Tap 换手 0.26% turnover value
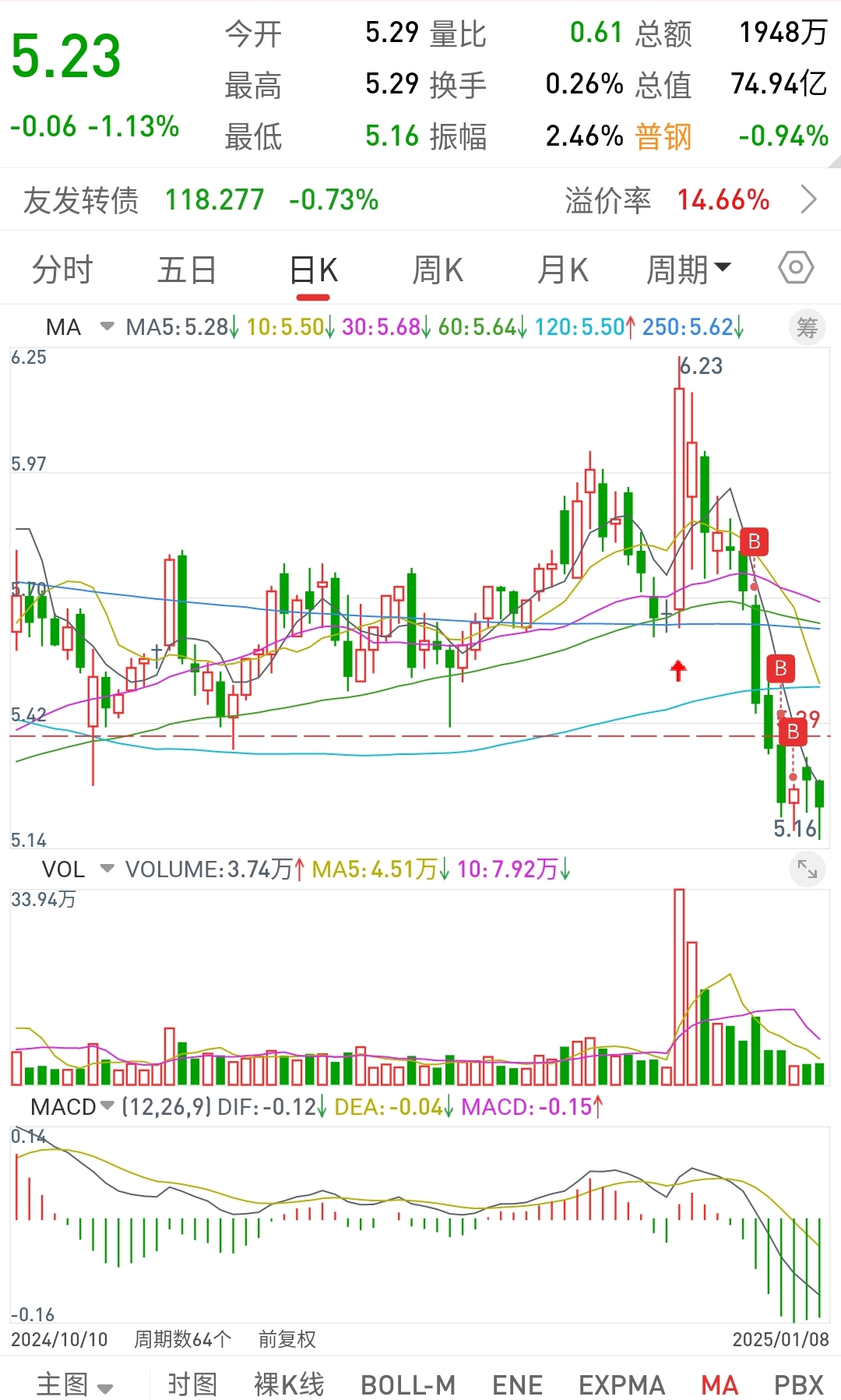841x1400 pixels. [x=584, y=84]
